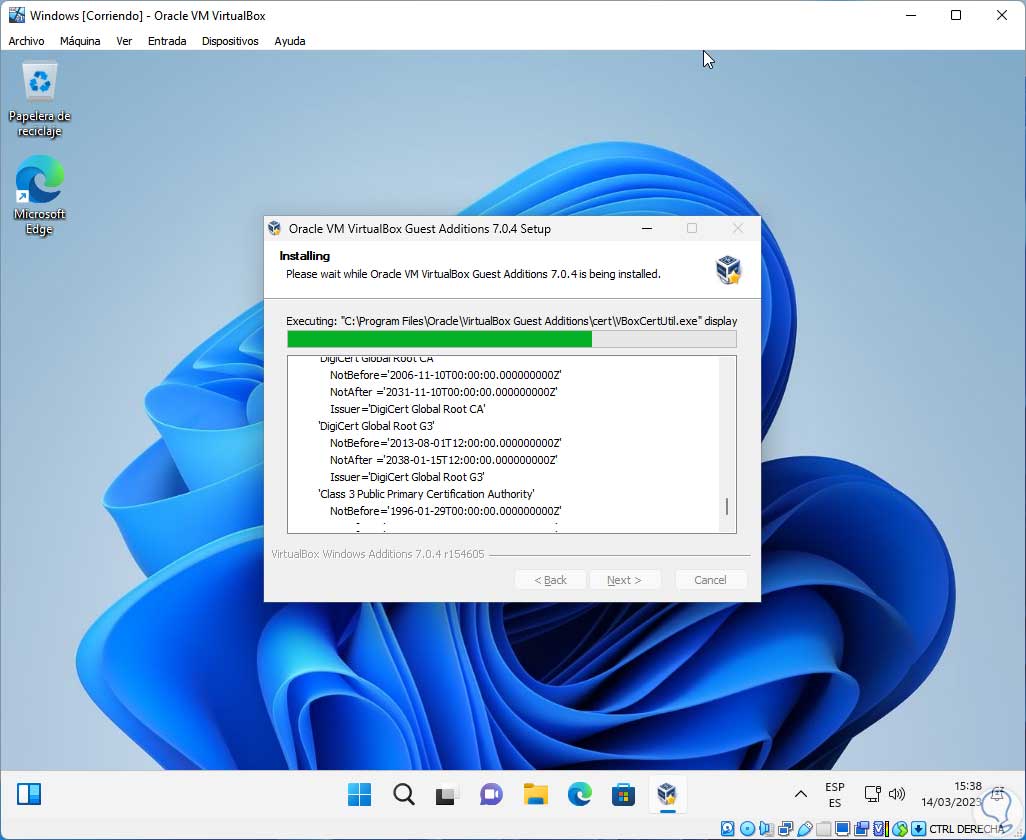Open the volume speaker tray icon
The image size is (1026, 840).
click(x=897, y=794)
